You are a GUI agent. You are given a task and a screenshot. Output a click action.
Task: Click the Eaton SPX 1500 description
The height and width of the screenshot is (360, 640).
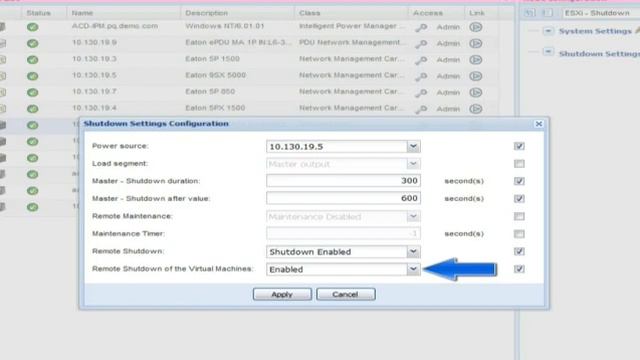215,108
